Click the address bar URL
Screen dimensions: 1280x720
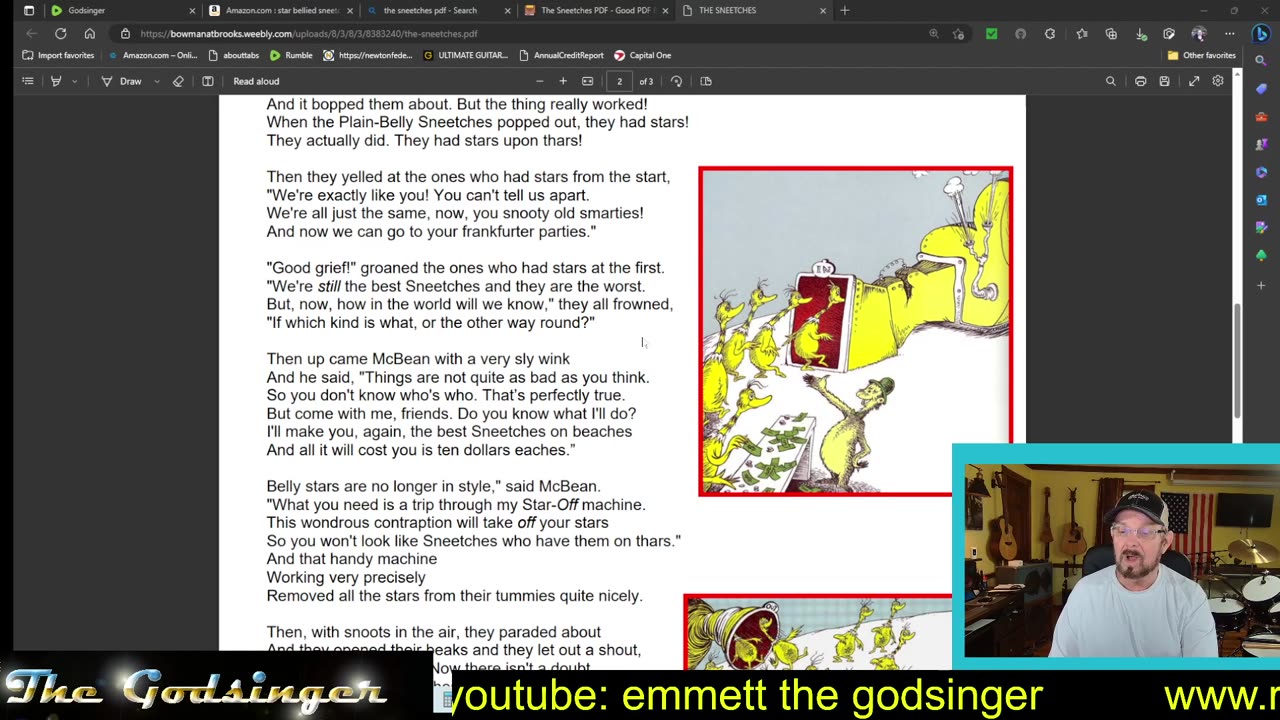click(308, 34)
